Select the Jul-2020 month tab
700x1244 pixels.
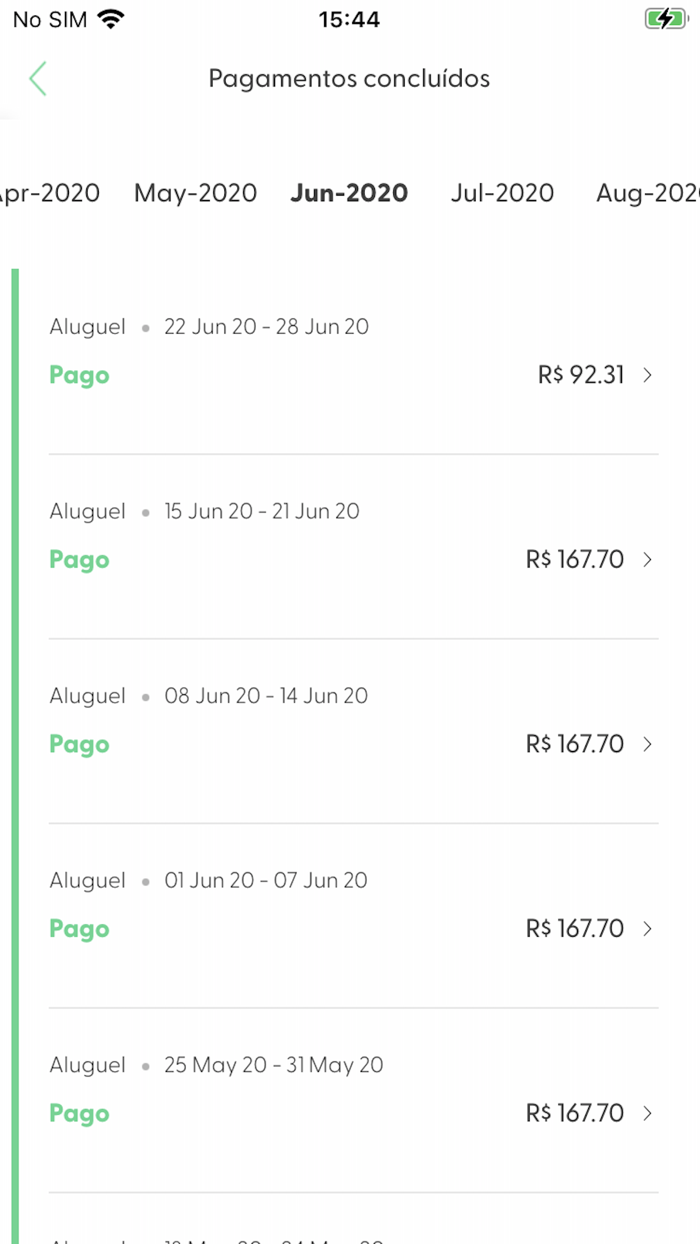(x=502, y=193)
